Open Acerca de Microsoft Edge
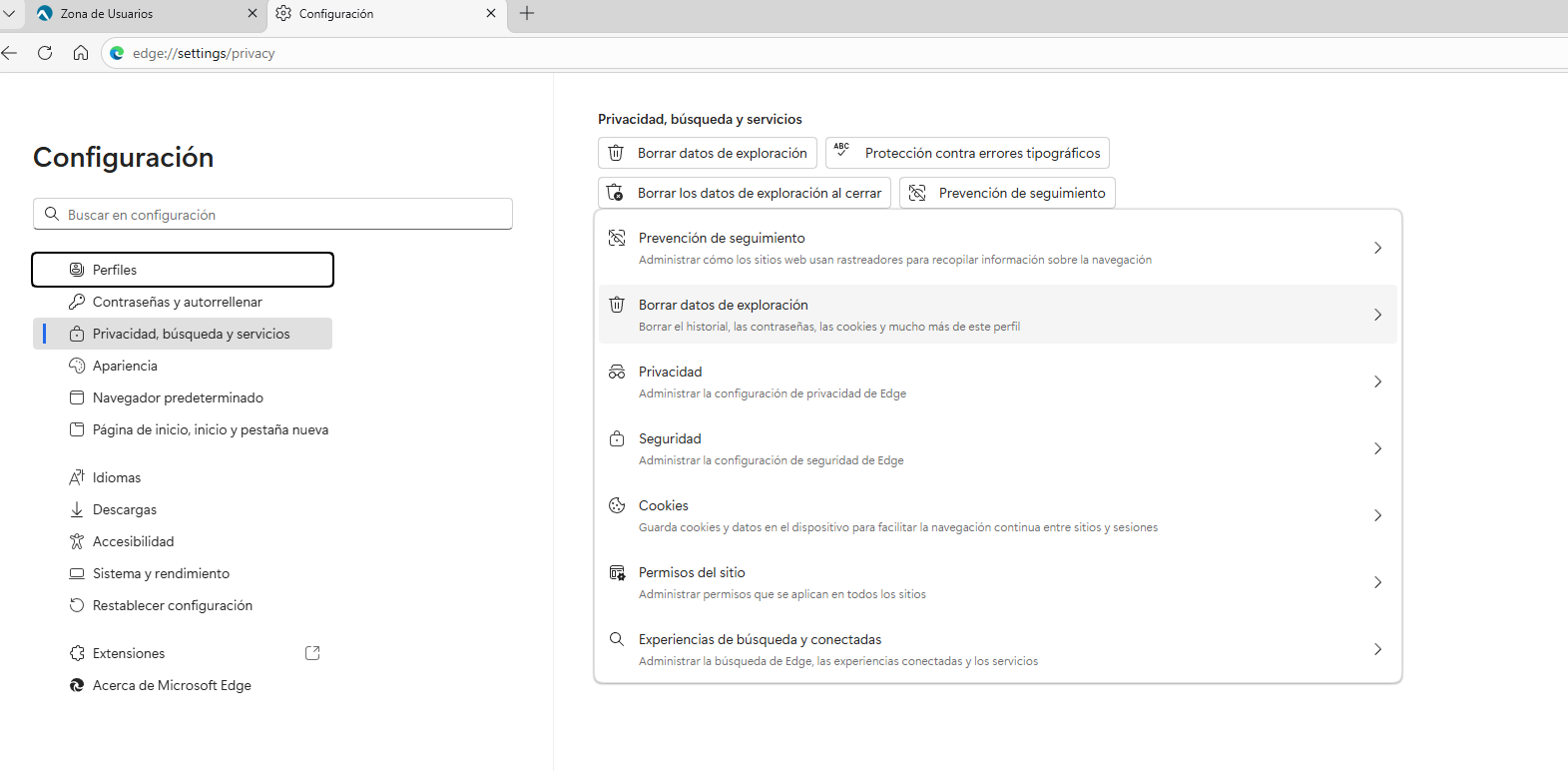 click(x=183, y=685)
